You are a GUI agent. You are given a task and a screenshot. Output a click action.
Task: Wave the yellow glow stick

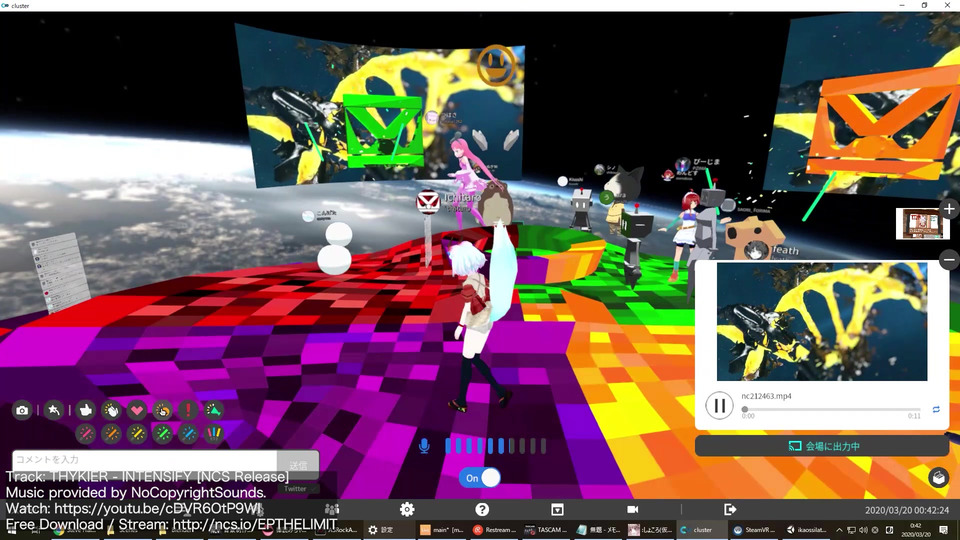tap(137, 433)
